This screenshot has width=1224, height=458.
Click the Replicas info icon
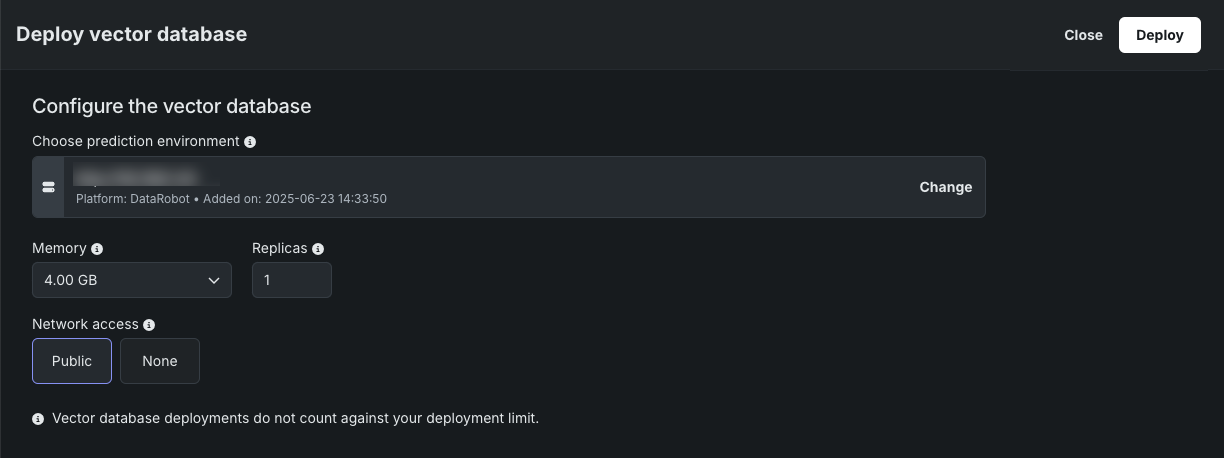(x=318, y=249)
